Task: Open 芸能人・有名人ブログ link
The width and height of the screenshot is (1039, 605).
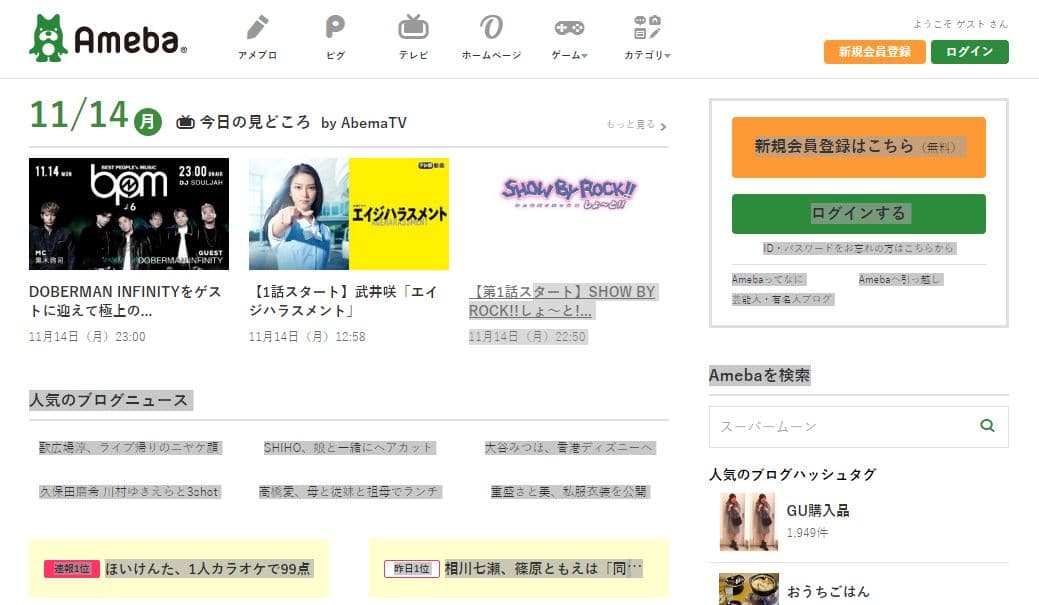Action: coord(783,299)
